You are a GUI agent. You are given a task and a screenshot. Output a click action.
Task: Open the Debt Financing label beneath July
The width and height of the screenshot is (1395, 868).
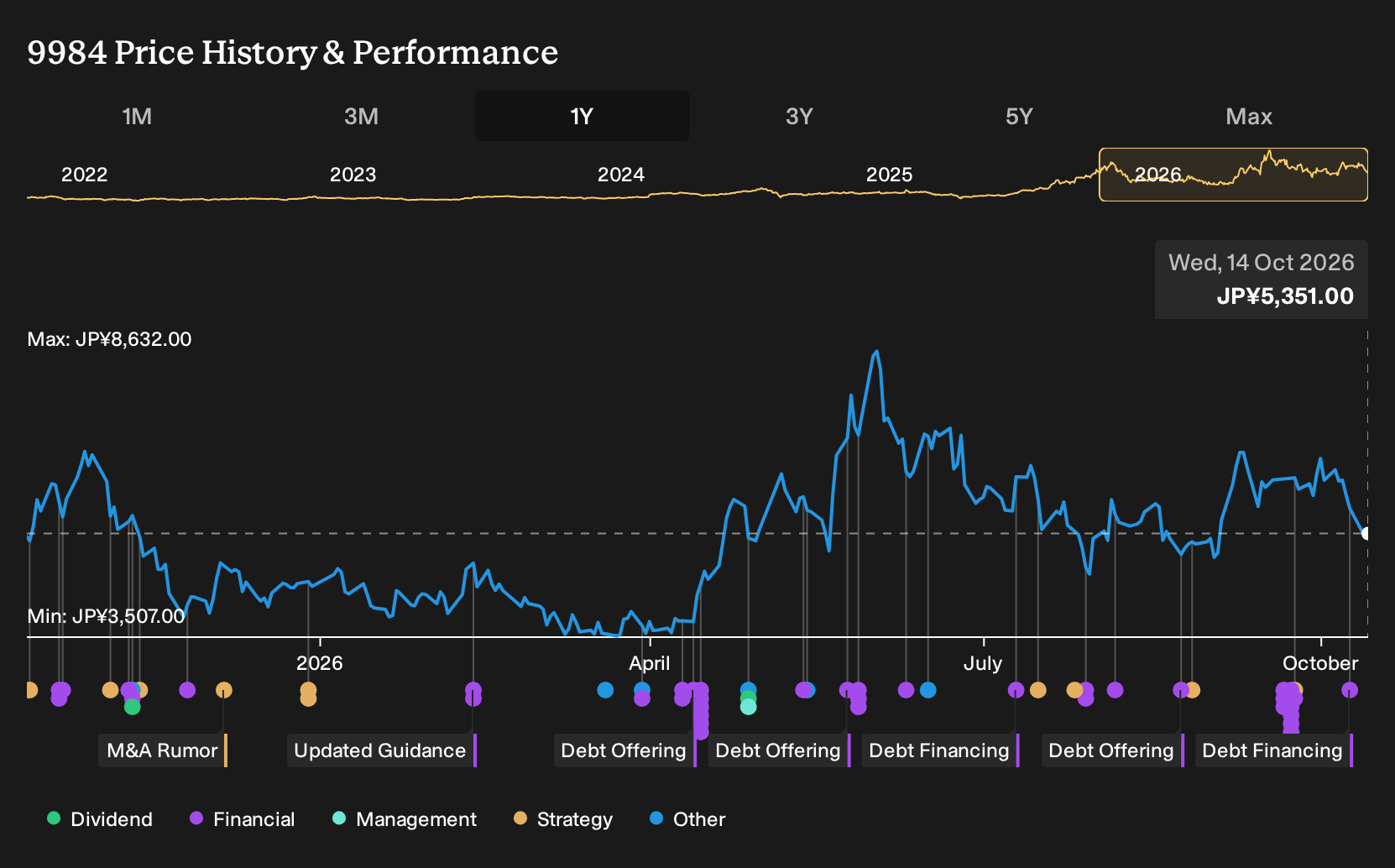pyautogui.click(x=941, y=750)
